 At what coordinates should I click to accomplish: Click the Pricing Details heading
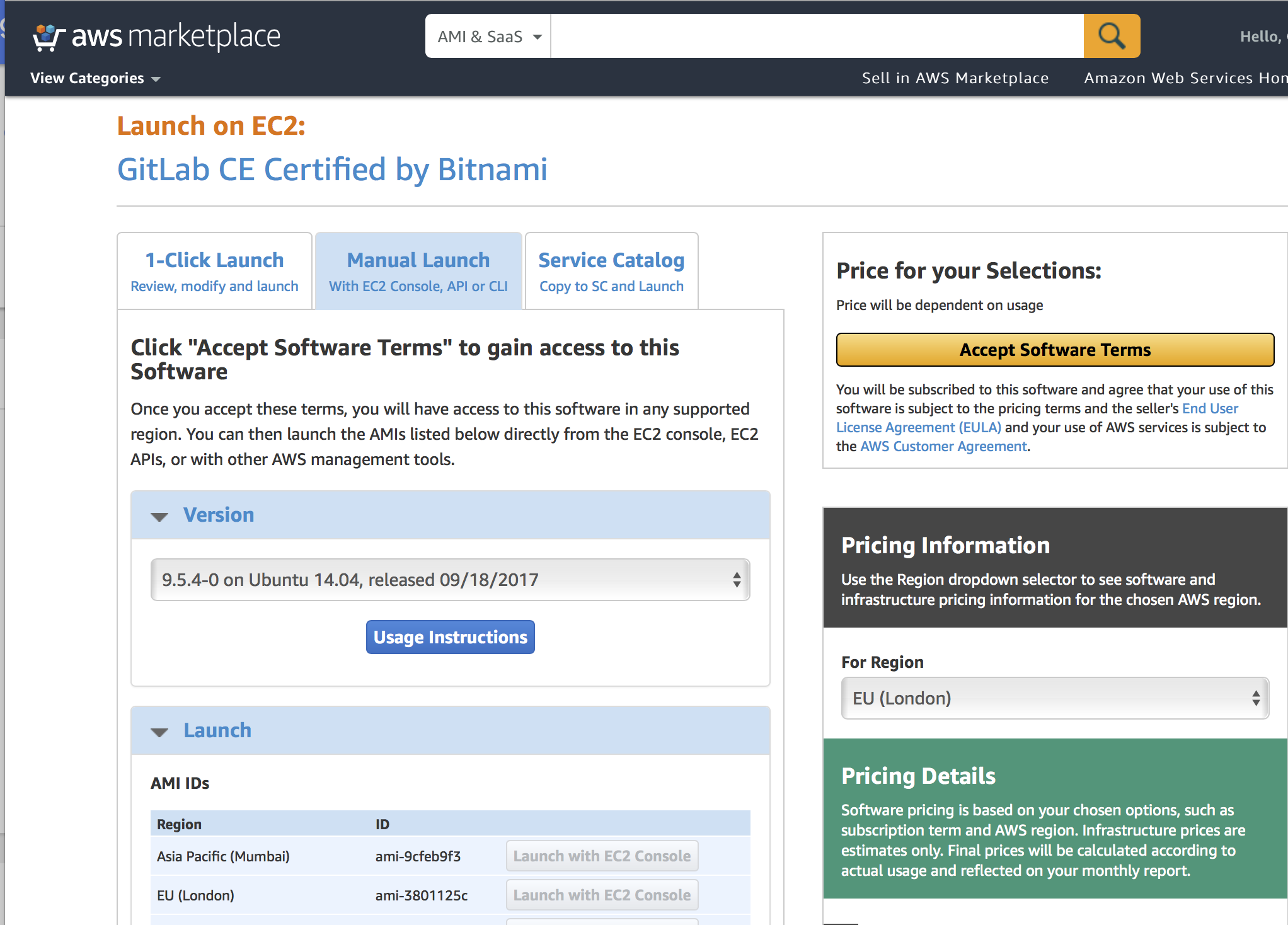tap(918, 776)
